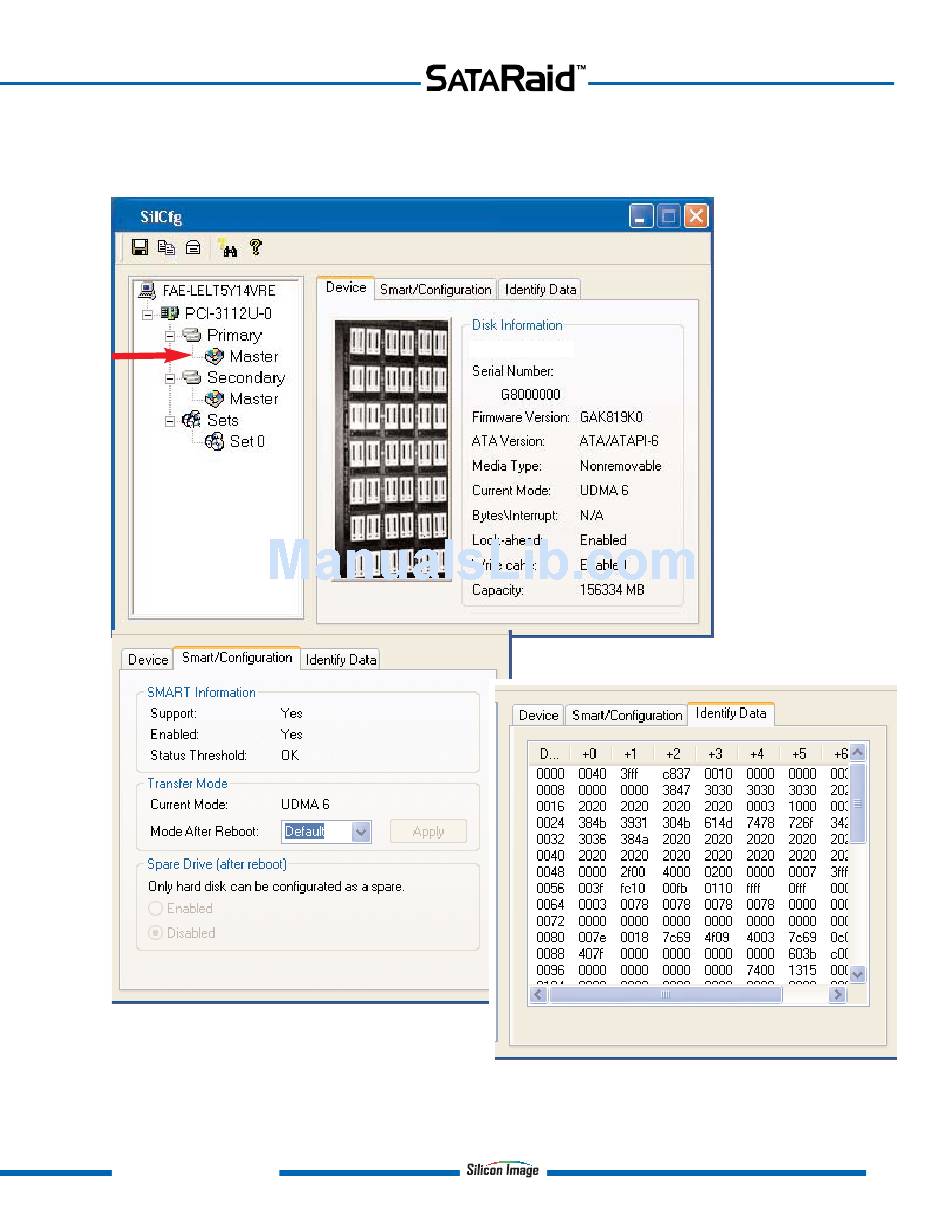Collapse the PCI-3112U-0 tree node

pyautogui.click(x=147, y=313)
